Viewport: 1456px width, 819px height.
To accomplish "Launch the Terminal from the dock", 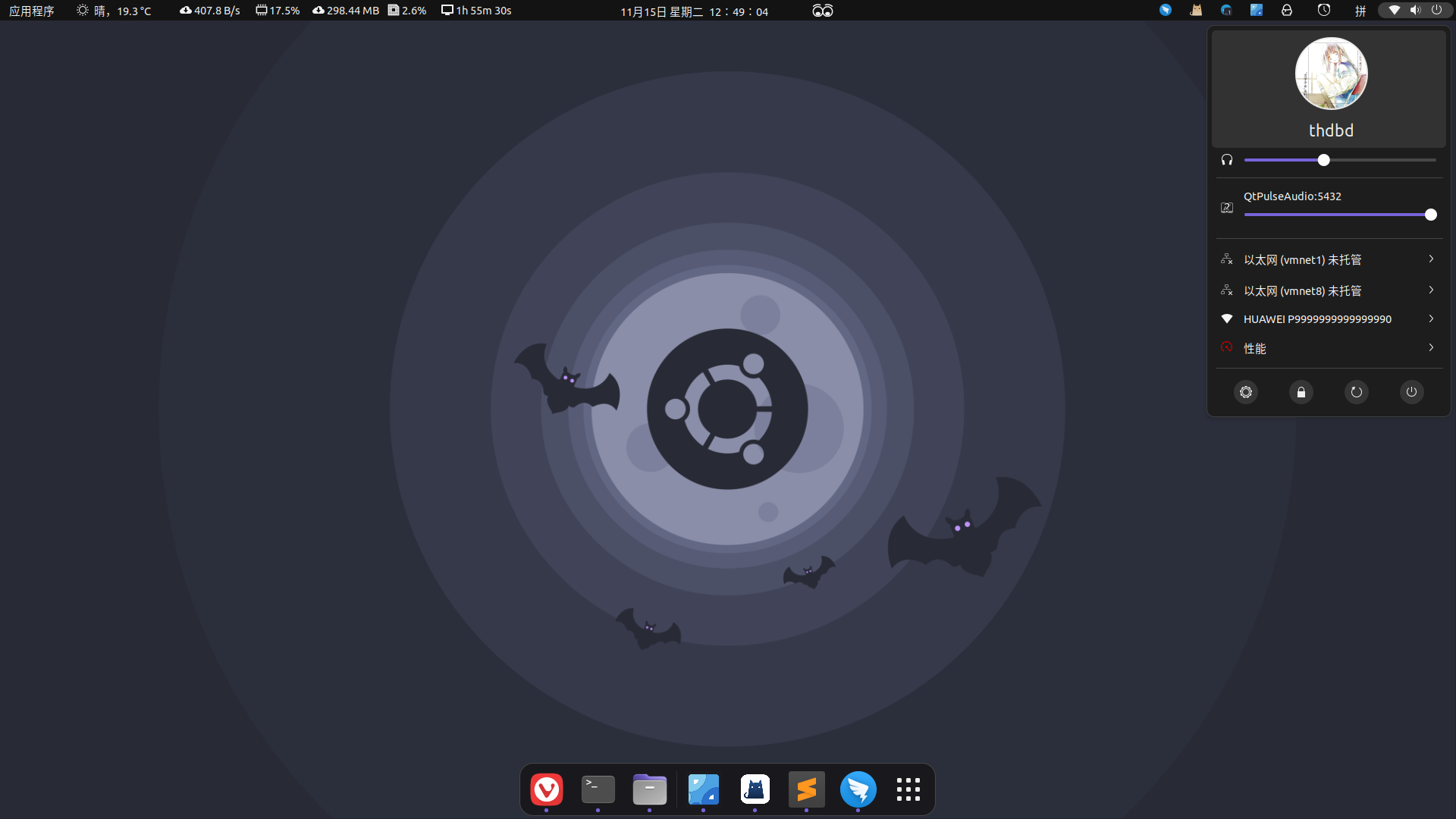I will (x=598, y=789).
